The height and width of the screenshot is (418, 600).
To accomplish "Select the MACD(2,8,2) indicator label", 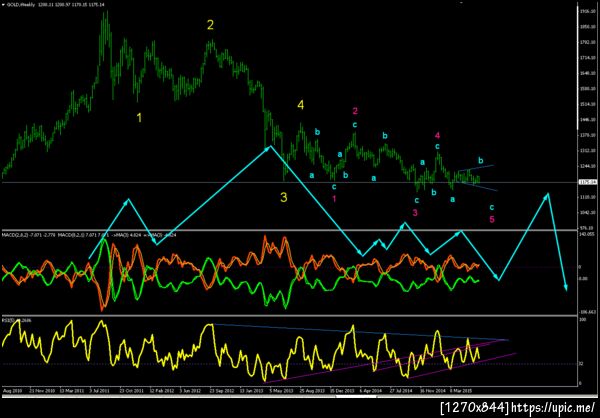I will pyautogui.click(x=15, y=234).
